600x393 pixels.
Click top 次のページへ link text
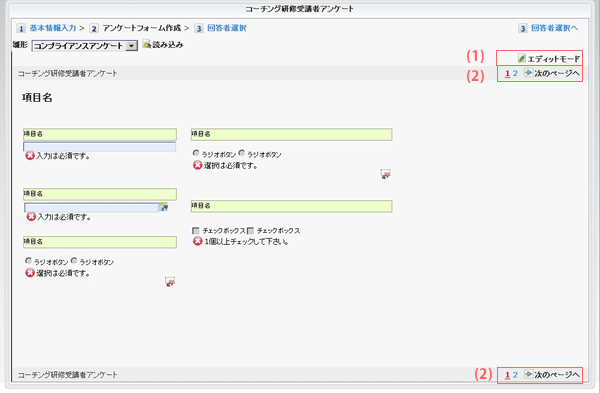point(557,73)
